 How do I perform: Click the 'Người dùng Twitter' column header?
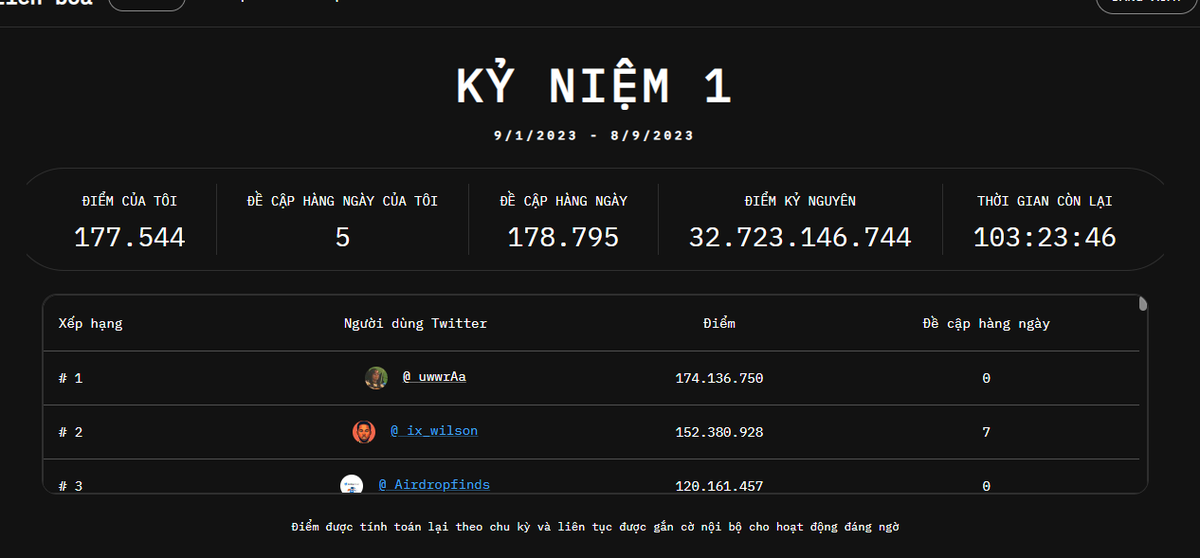pos(416,324)
